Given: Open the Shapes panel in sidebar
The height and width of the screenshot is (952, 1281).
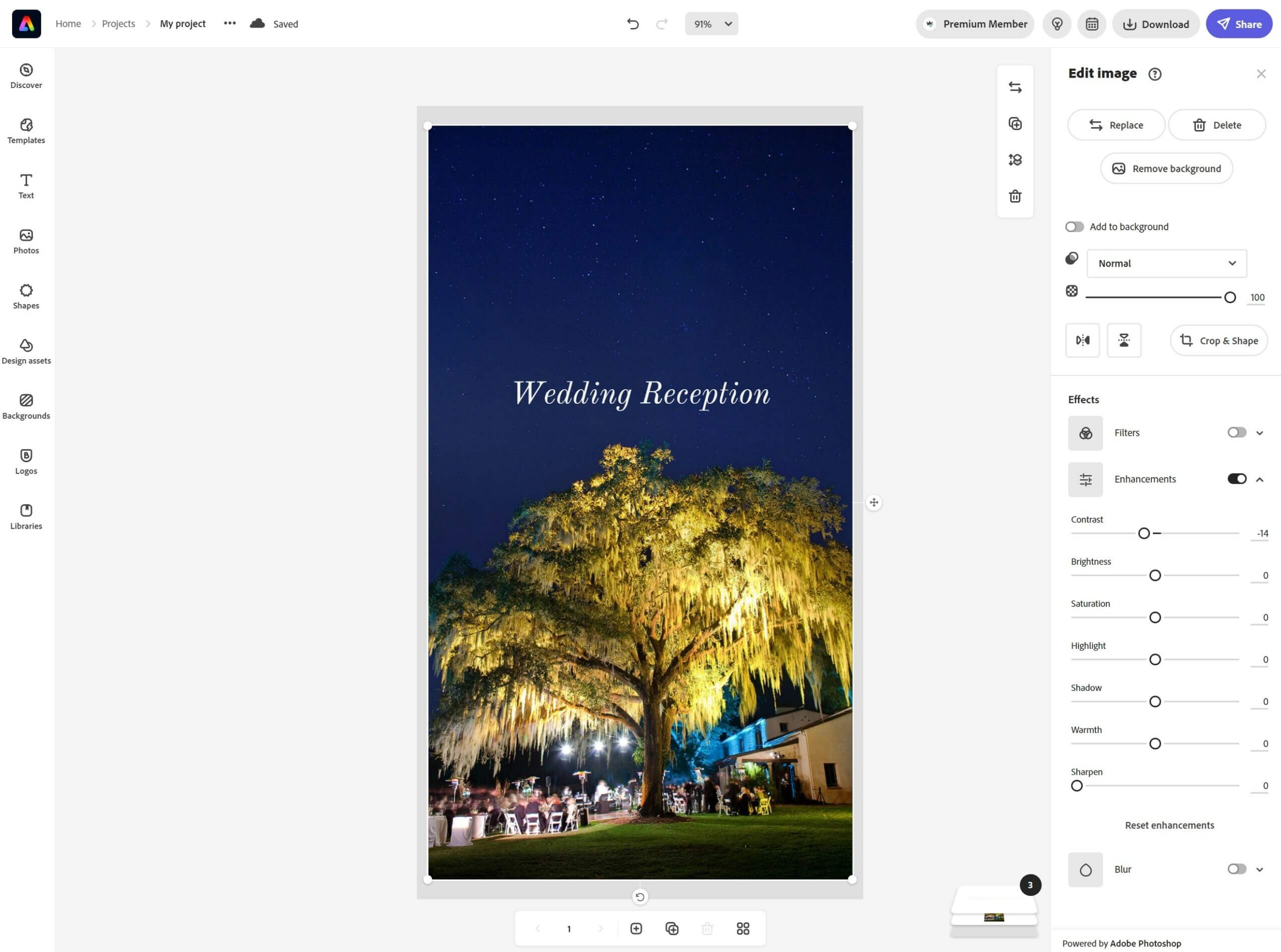Looking at the screenshot, I should [x=26, y=296].
